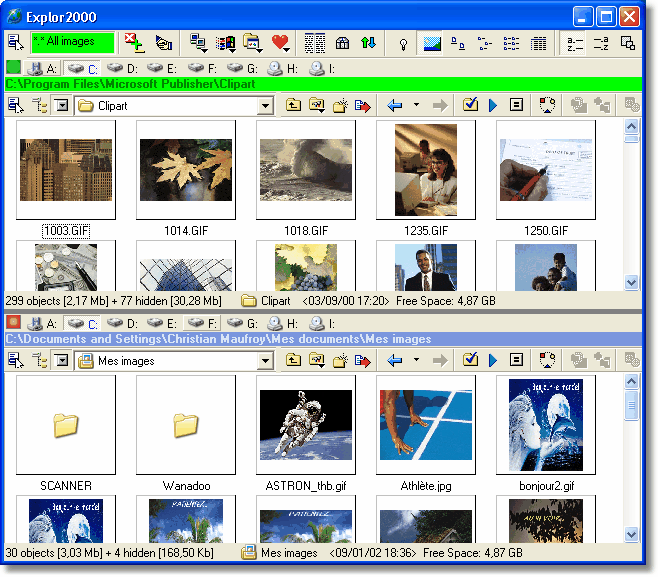Click scroll down arrow in Clipart pane

tap(632, 282)
